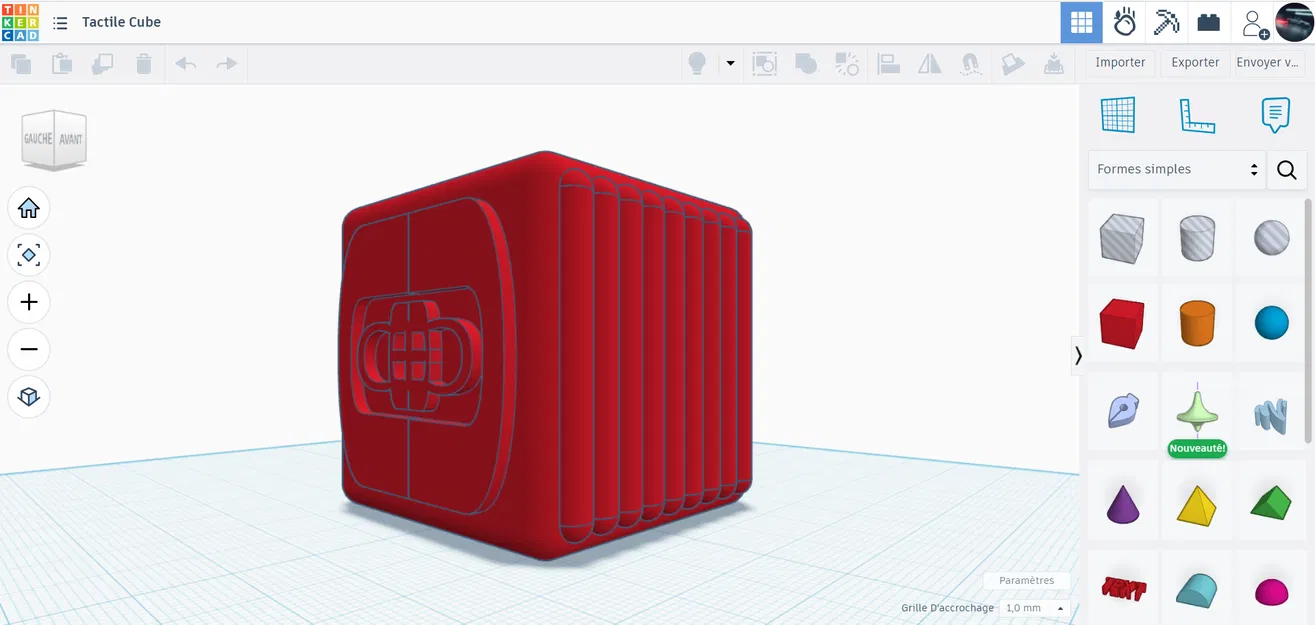Open Blocks view using the pickaxe icon
The width and height of the screenshot is (1315, 625).
point(1166,21)
